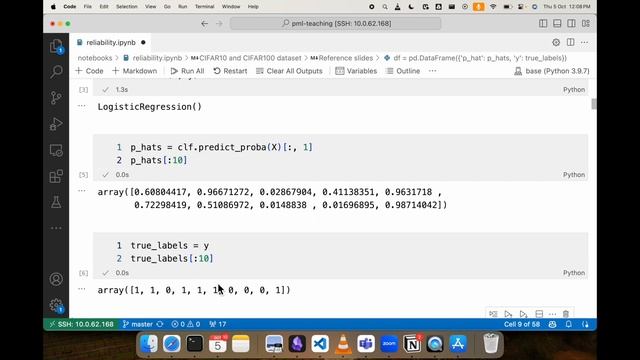Viewport: 640px width, 360px height.
Task: Select the reliability.ipynb editor tab
Action: click(111, 42)
